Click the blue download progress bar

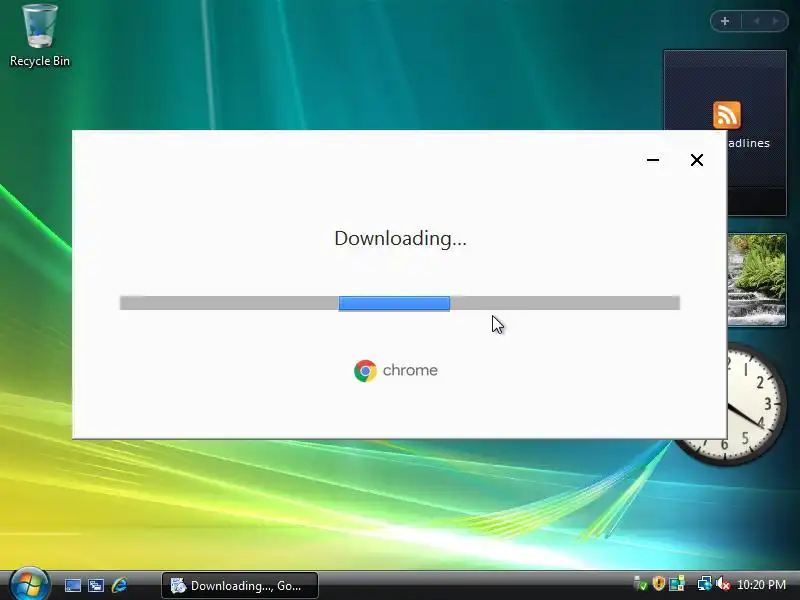pos(394,303)
